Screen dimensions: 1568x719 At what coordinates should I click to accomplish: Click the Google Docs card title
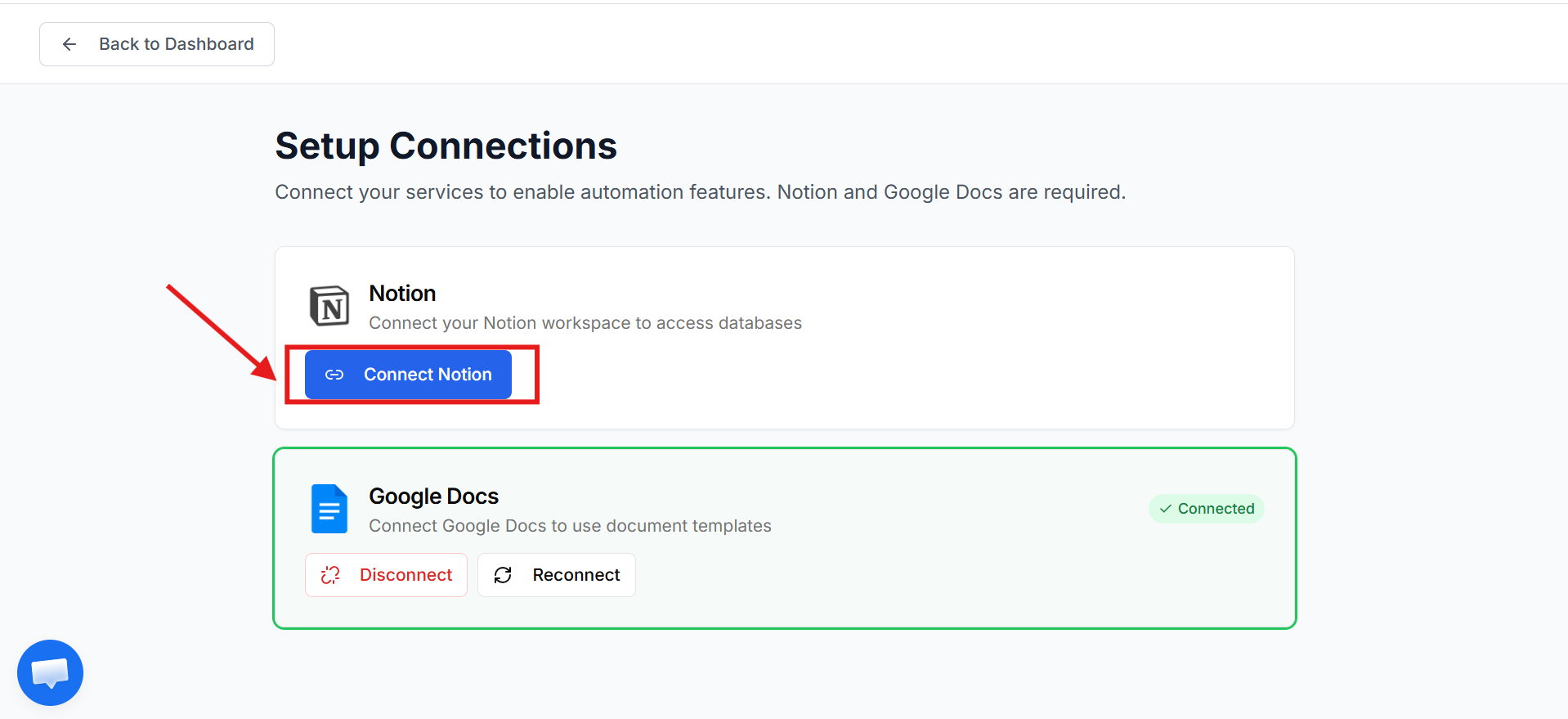point(433,497)
